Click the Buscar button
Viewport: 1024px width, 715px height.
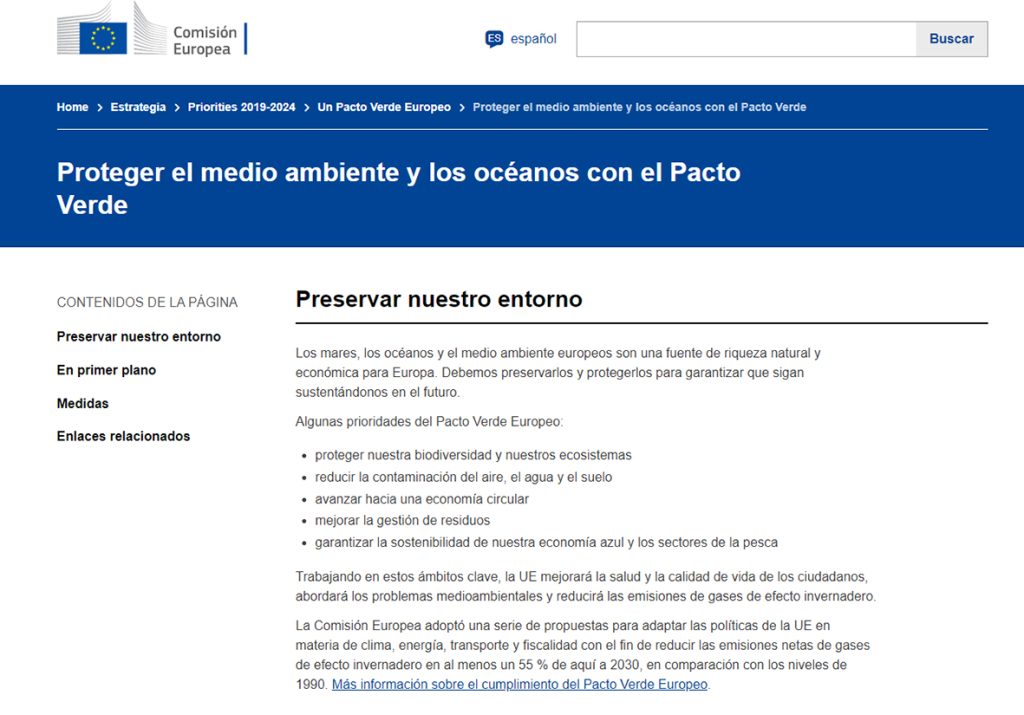(952, 39)
